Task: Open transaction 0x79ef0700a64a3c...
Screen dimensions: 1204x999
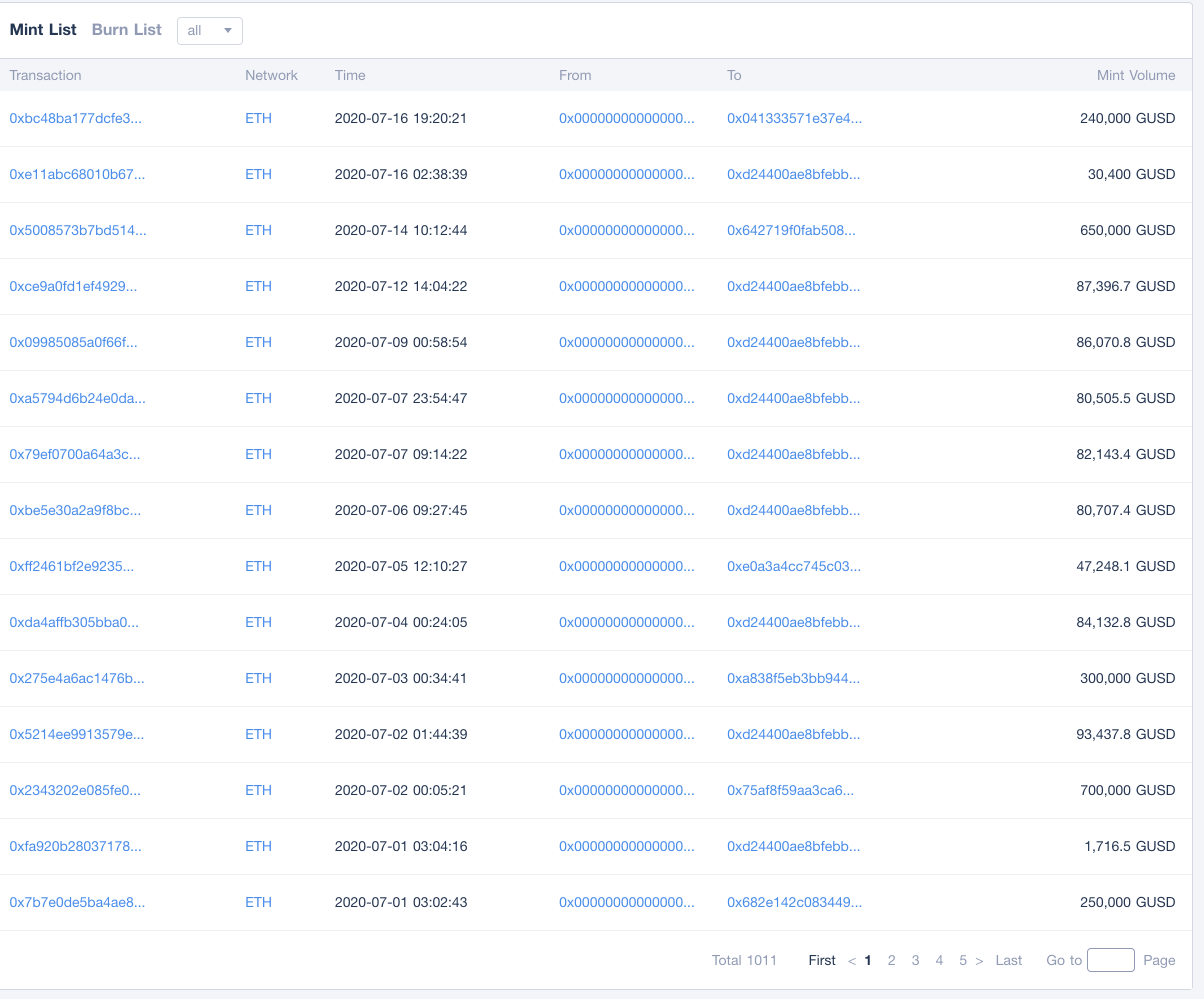Action: (x=74, y=454)
